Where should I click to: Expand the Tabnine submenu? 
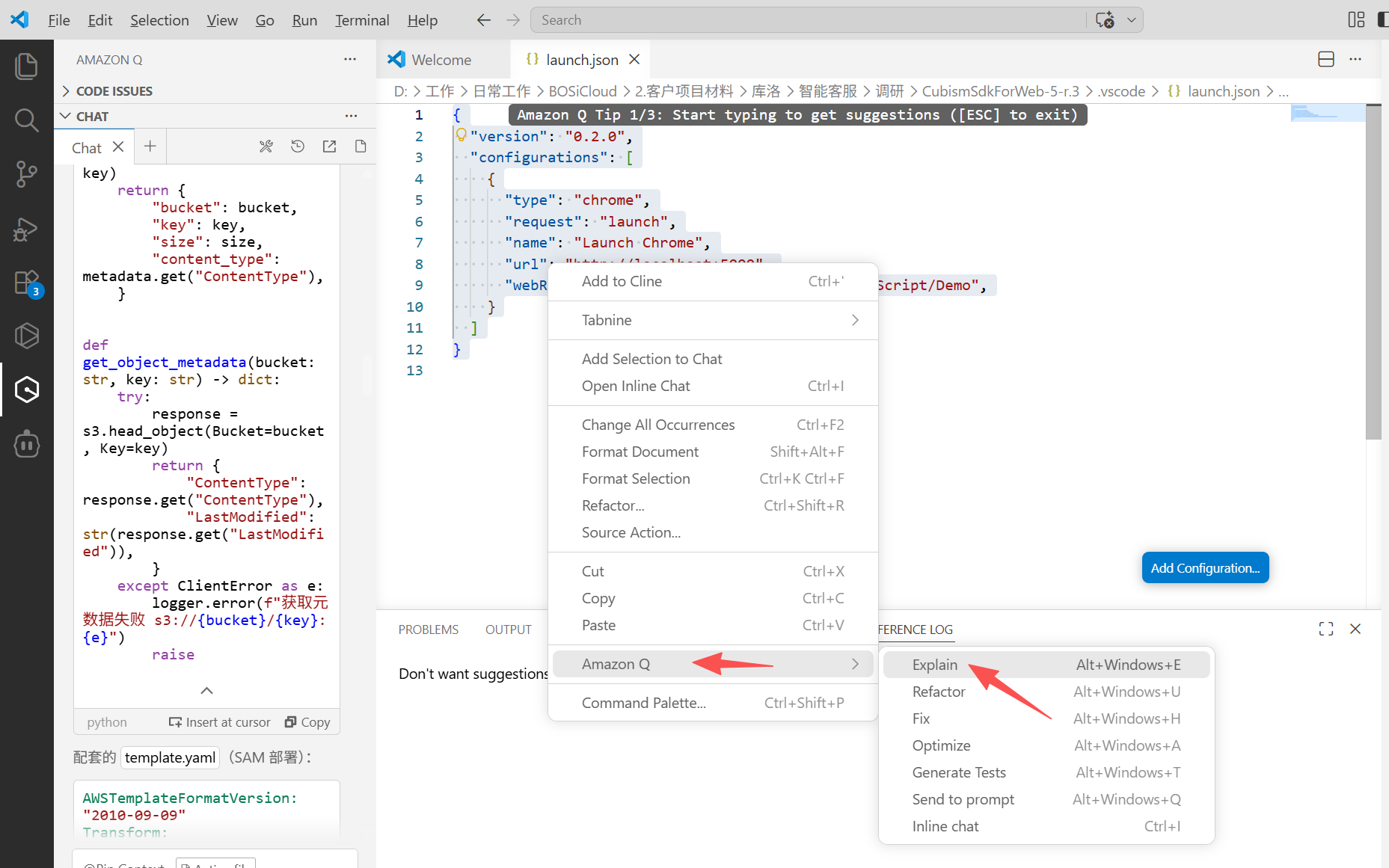click(713, 320)
